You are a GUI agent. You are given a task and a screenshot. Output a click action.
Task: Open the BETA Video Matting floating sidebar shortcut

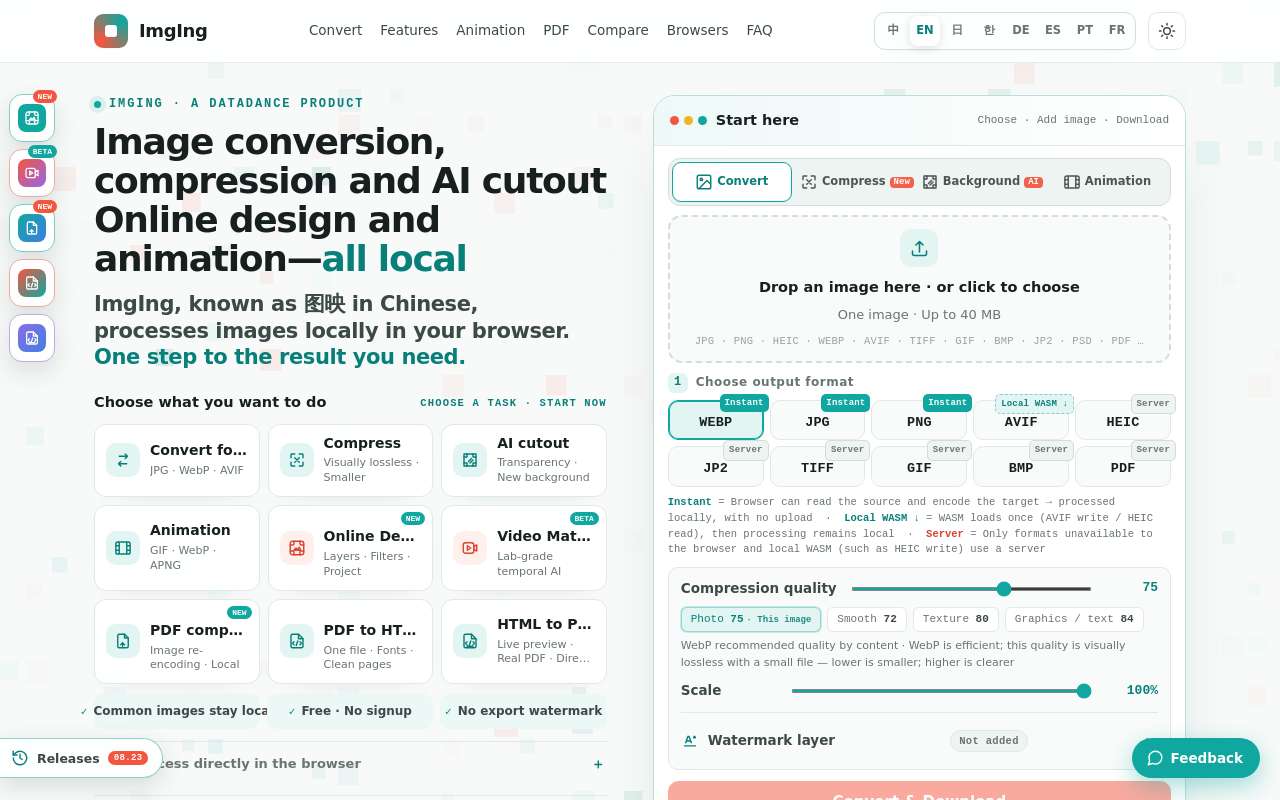32,173
